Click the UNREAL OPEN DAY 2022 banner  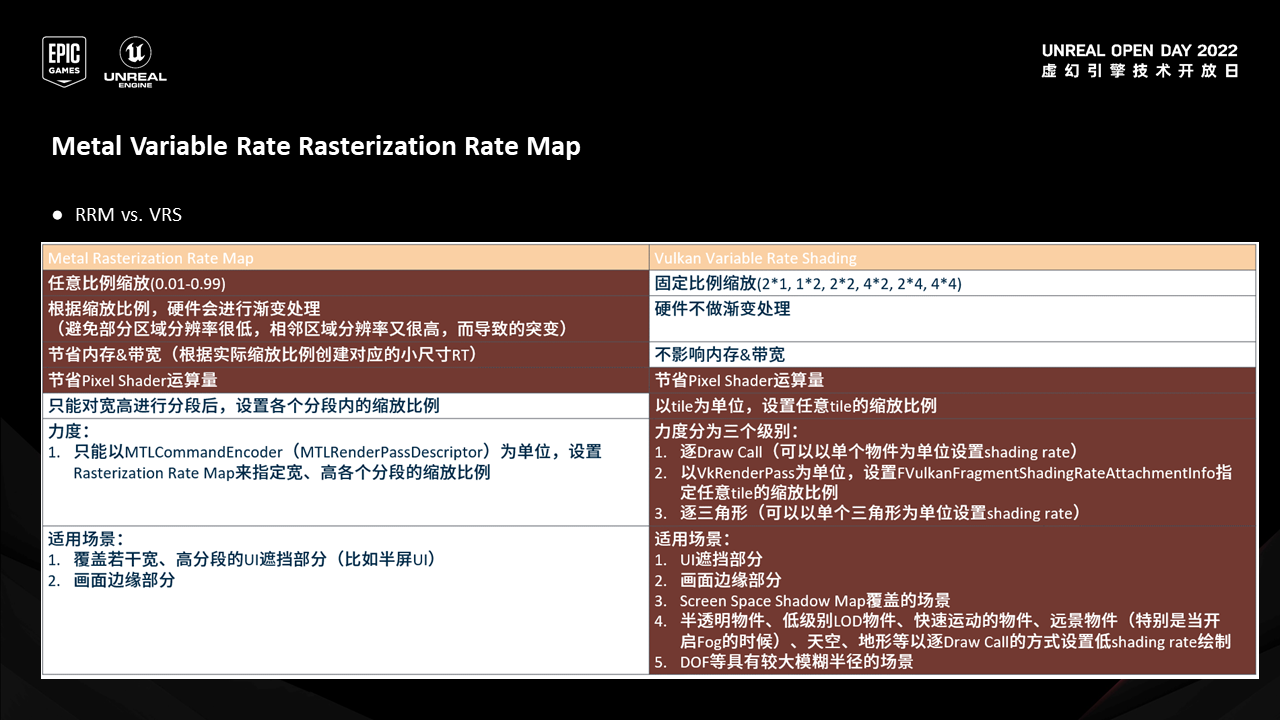(x=1138, y=50)
